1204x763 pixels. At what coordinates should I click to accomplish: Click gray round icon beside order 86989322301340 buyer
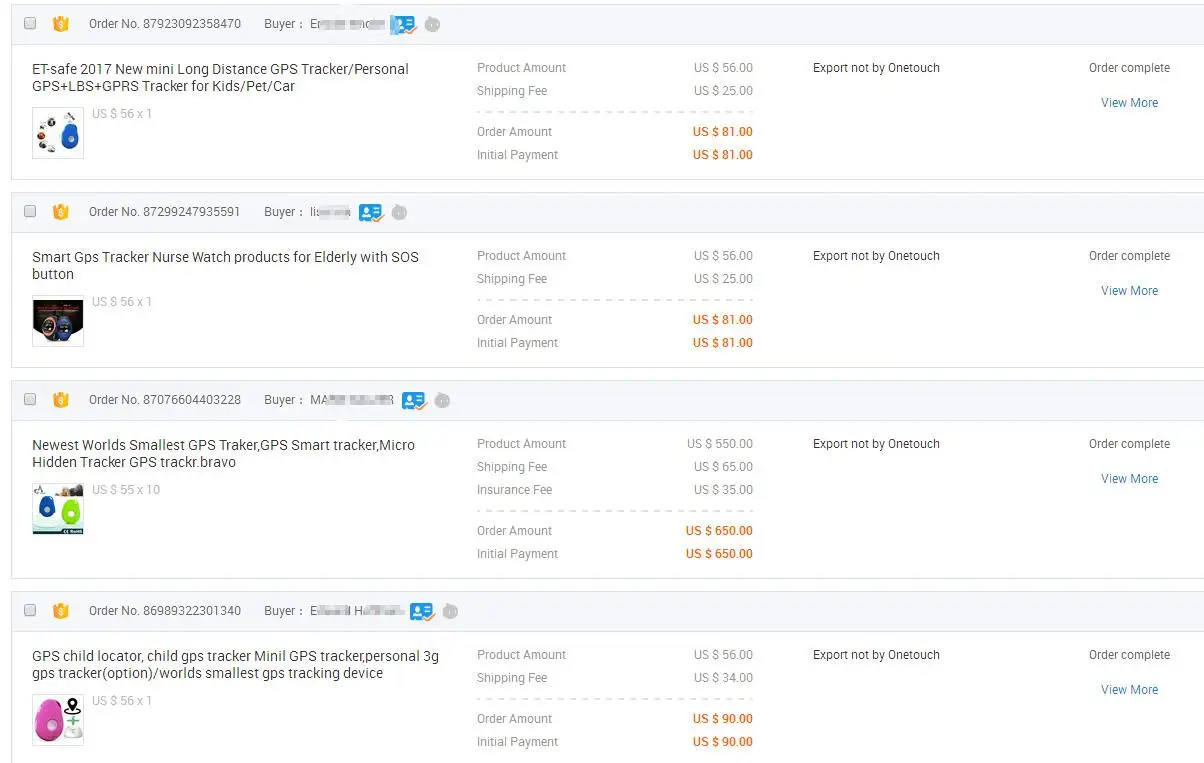[x=450, y=611]
